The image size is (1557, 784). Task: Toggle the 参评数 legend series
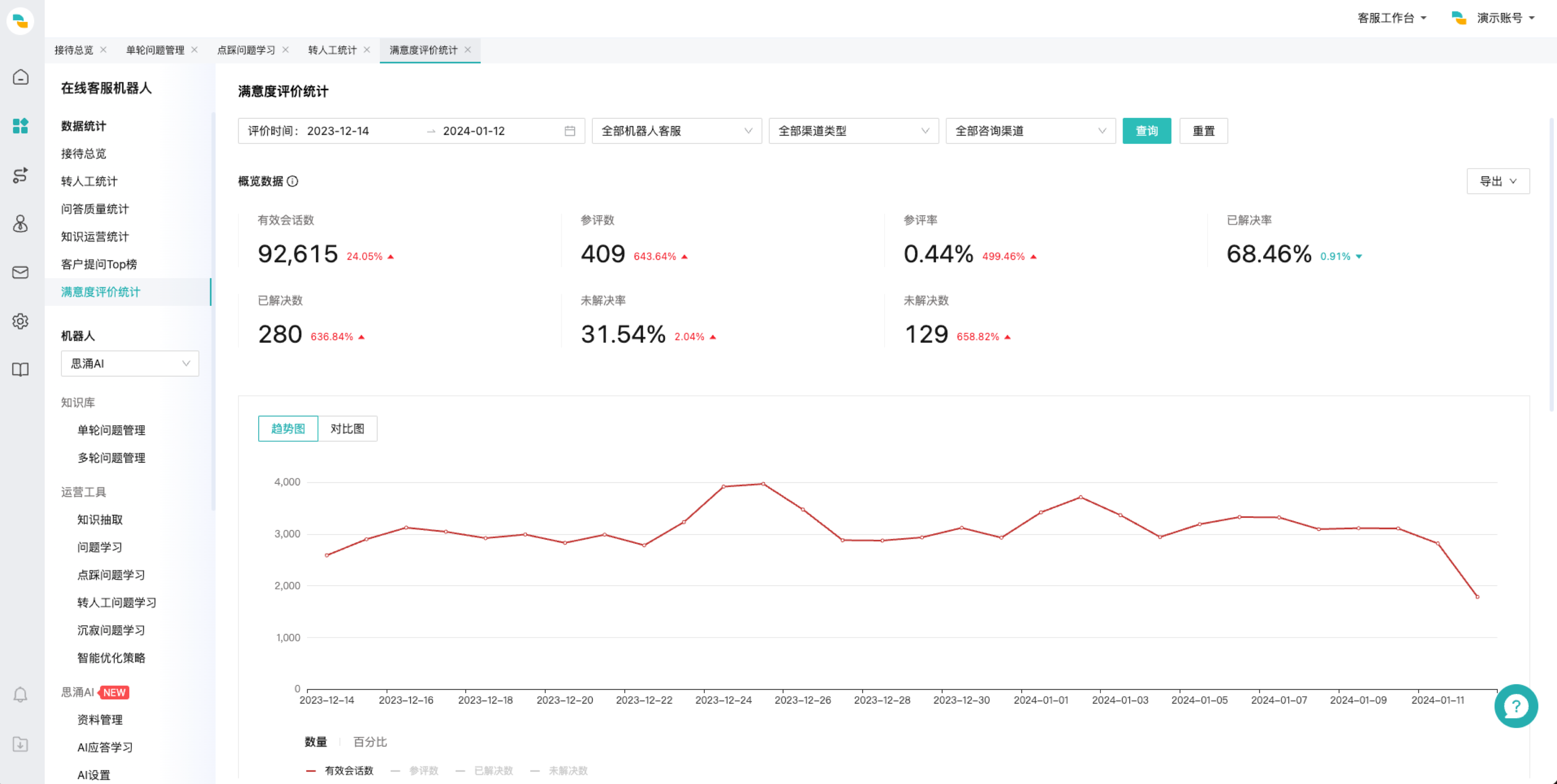coord(415,771)
